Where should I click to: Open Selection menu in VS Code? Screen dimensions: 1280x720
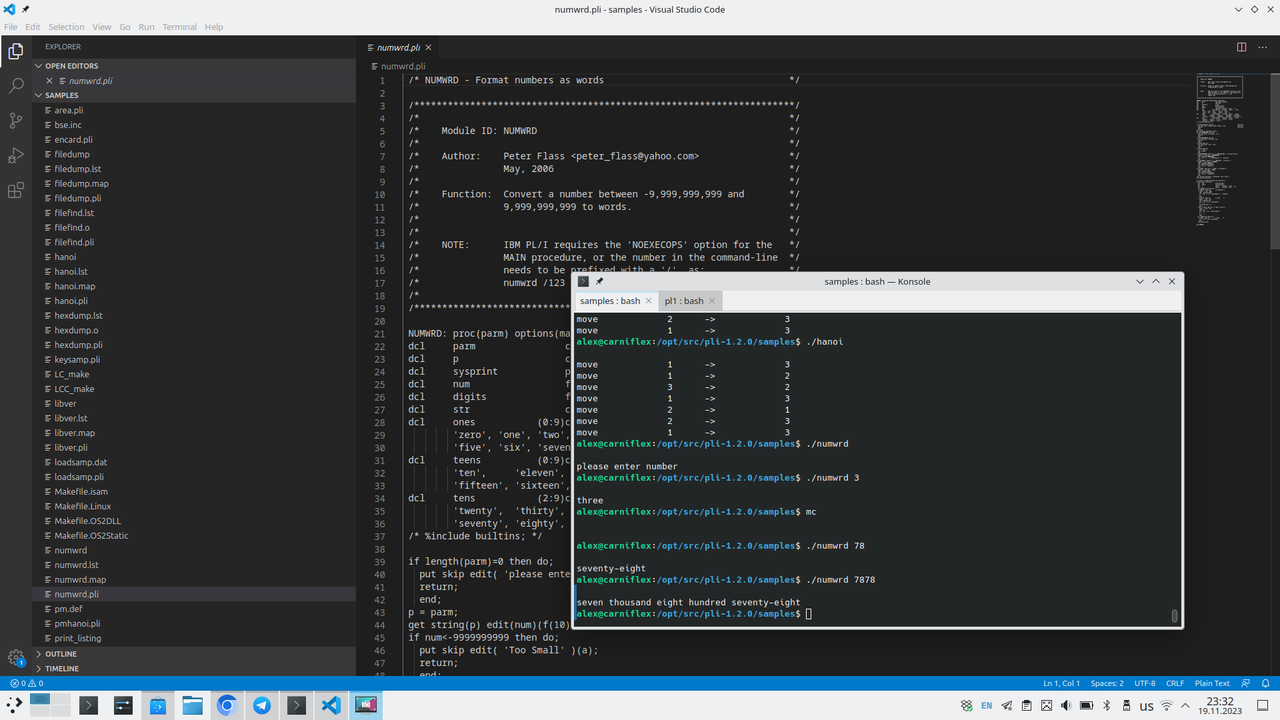tap(66, 27)
